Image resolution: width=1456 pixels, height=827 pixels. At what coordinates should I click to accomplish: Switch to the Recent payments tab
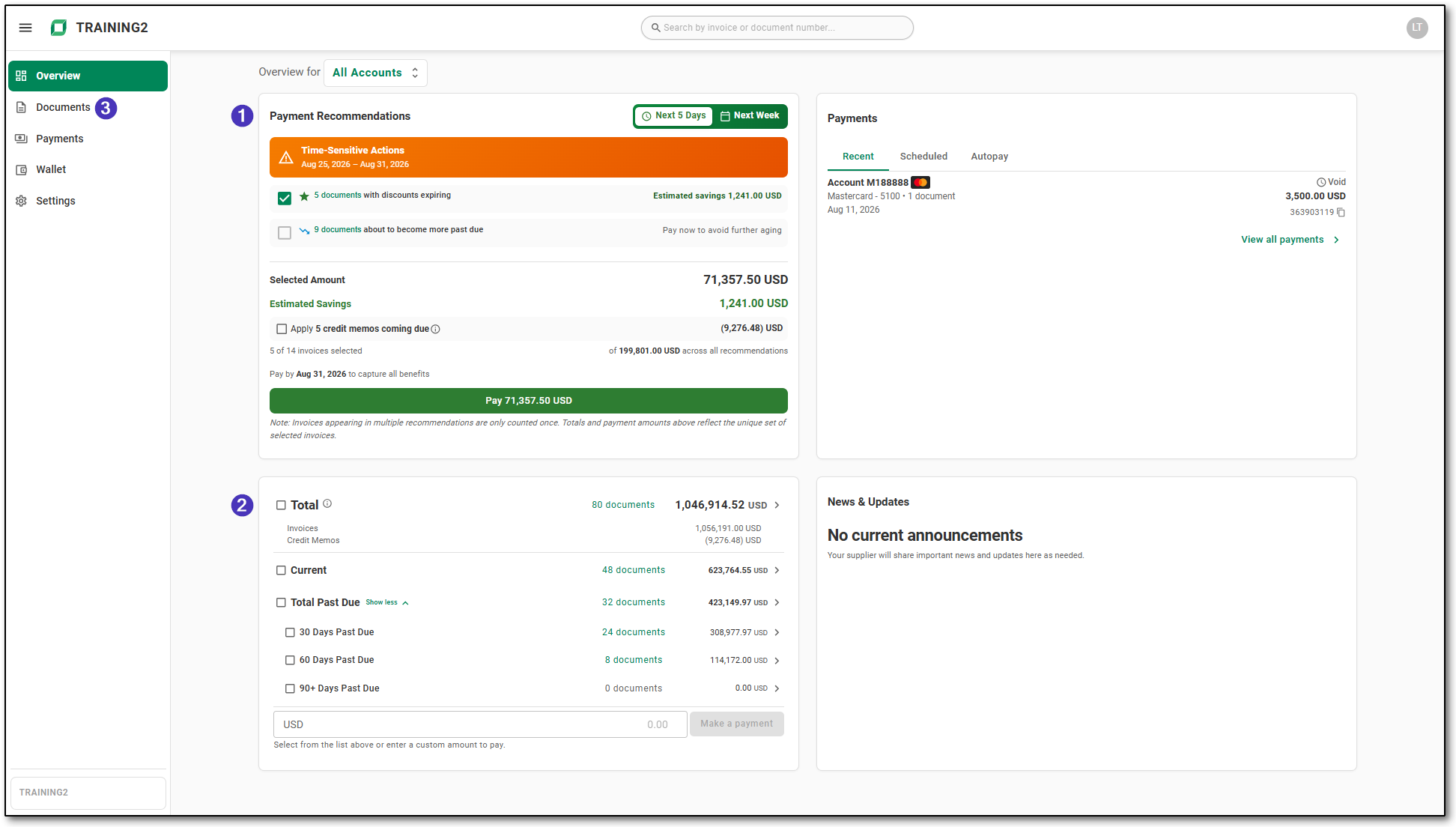858,157
